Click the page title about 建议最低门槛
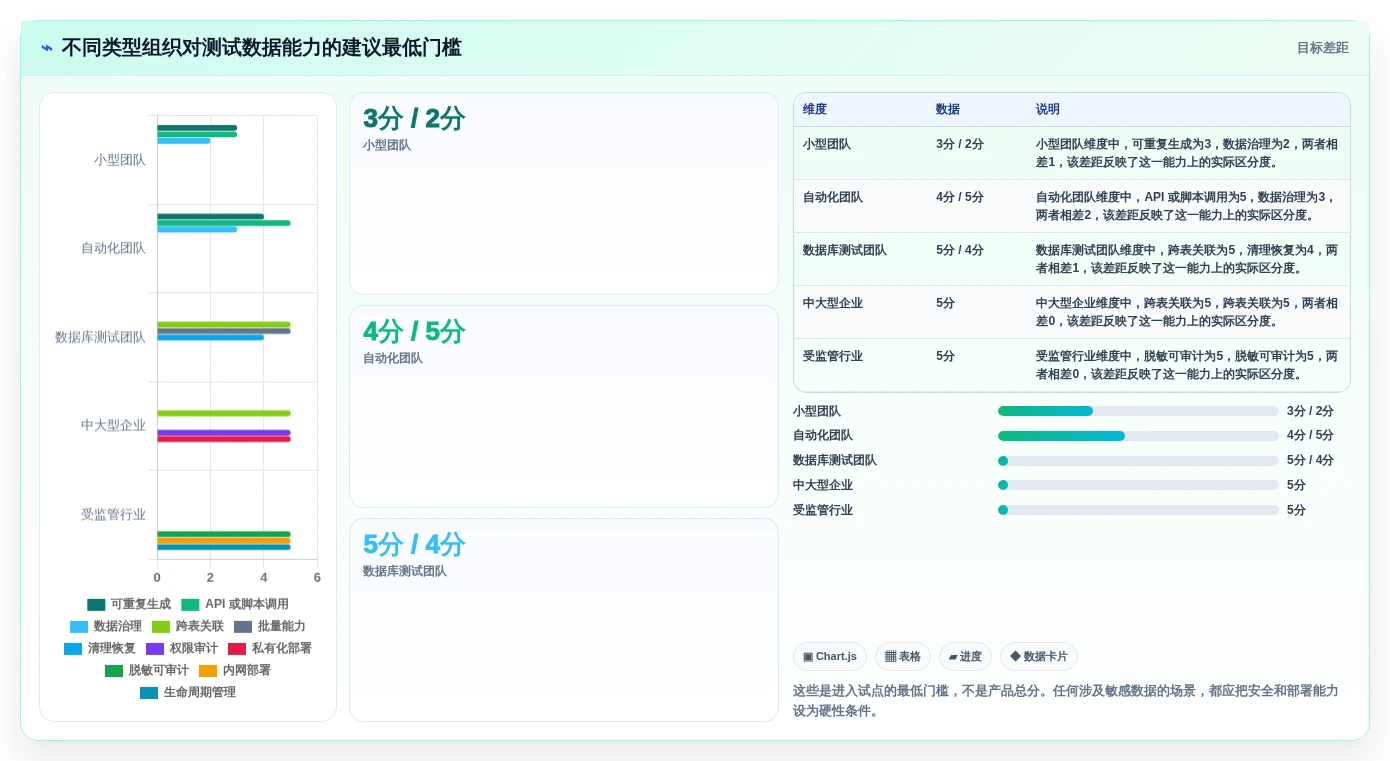Viewport: 1390px width, 761px height. pyautogui.click(x=261, y=48)
